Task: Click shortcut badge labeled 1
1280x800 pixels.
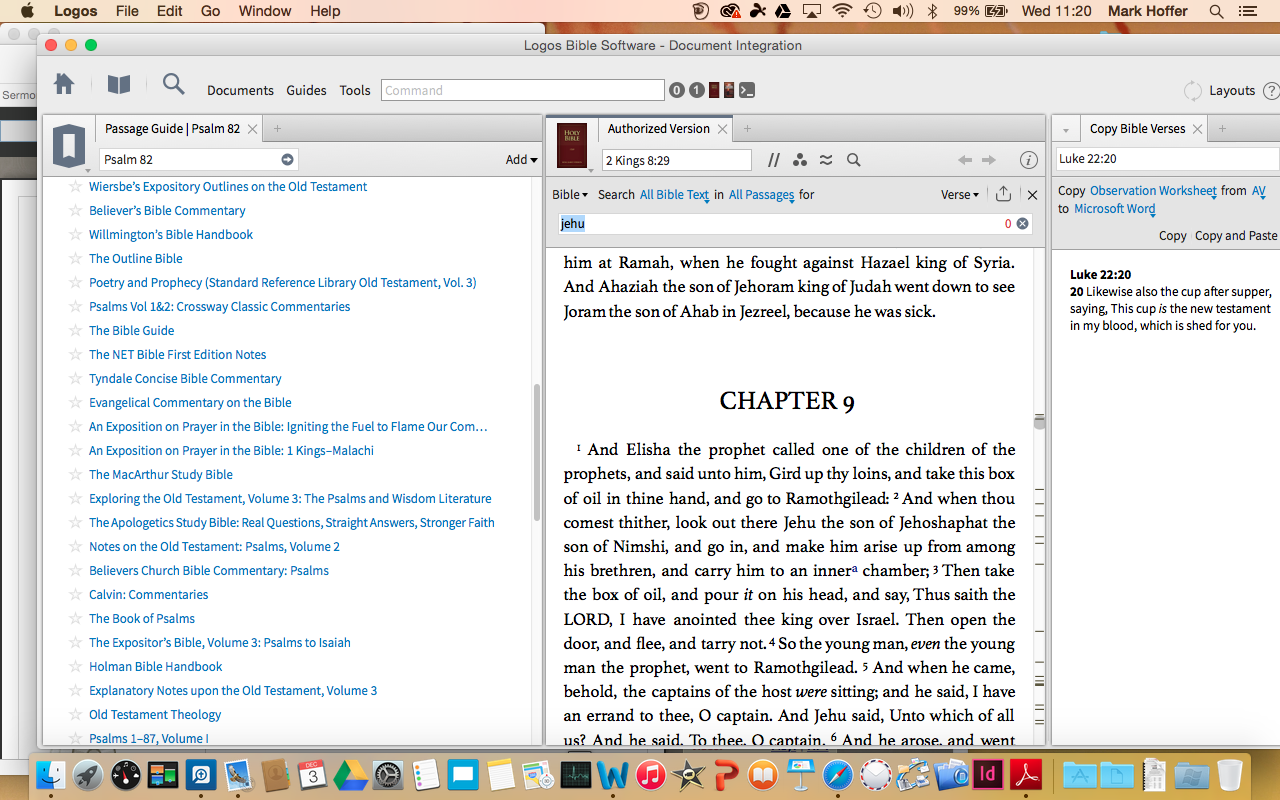Action: click(x=696, y=90)
